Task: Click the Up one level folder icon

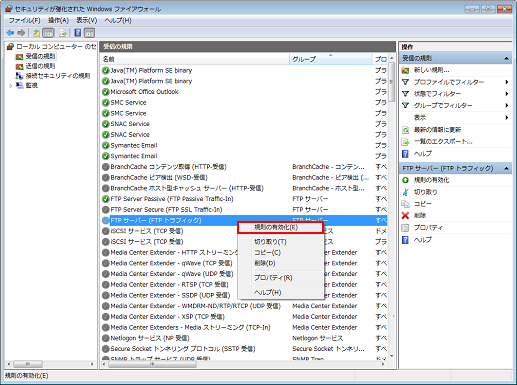Action: pos(36,33)
